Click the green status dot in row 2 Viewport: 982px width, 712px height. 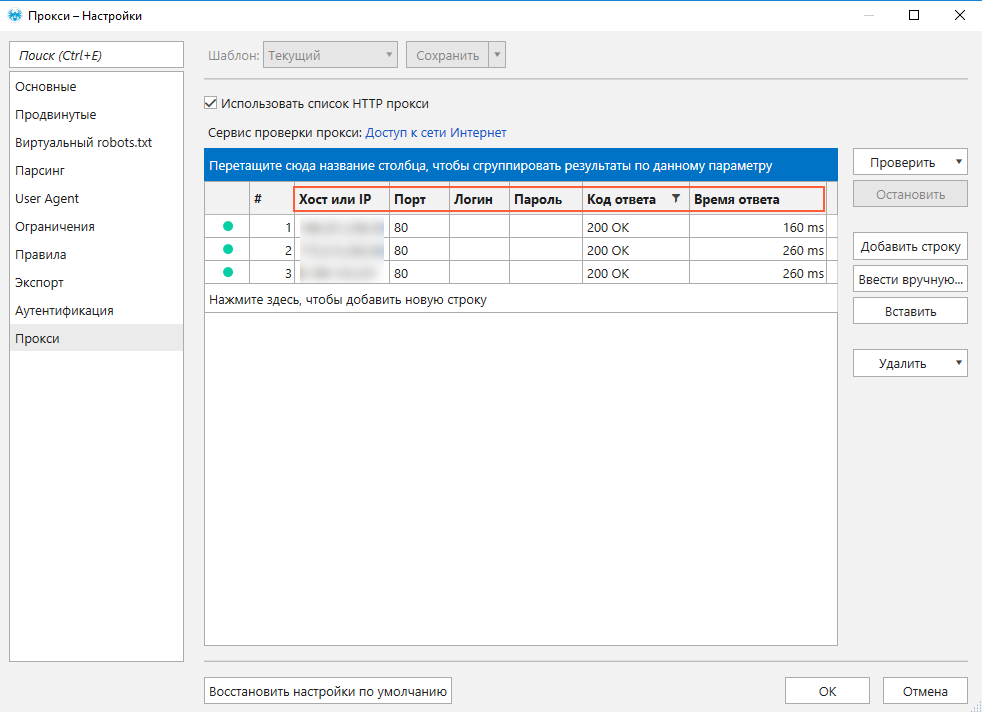tap(228, 249)
